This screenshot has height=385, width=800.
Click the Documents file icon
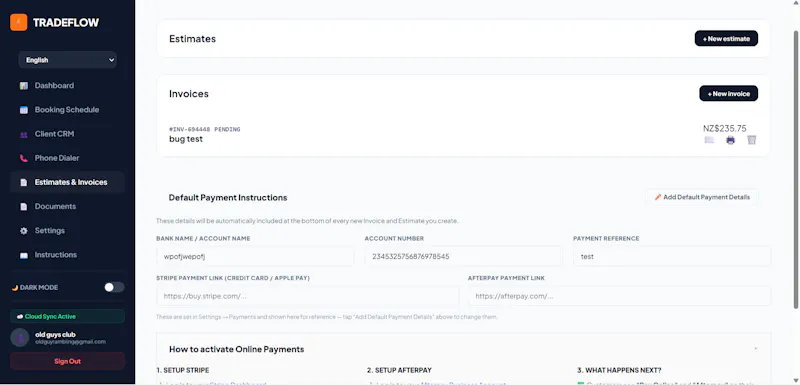pos(23,207)
